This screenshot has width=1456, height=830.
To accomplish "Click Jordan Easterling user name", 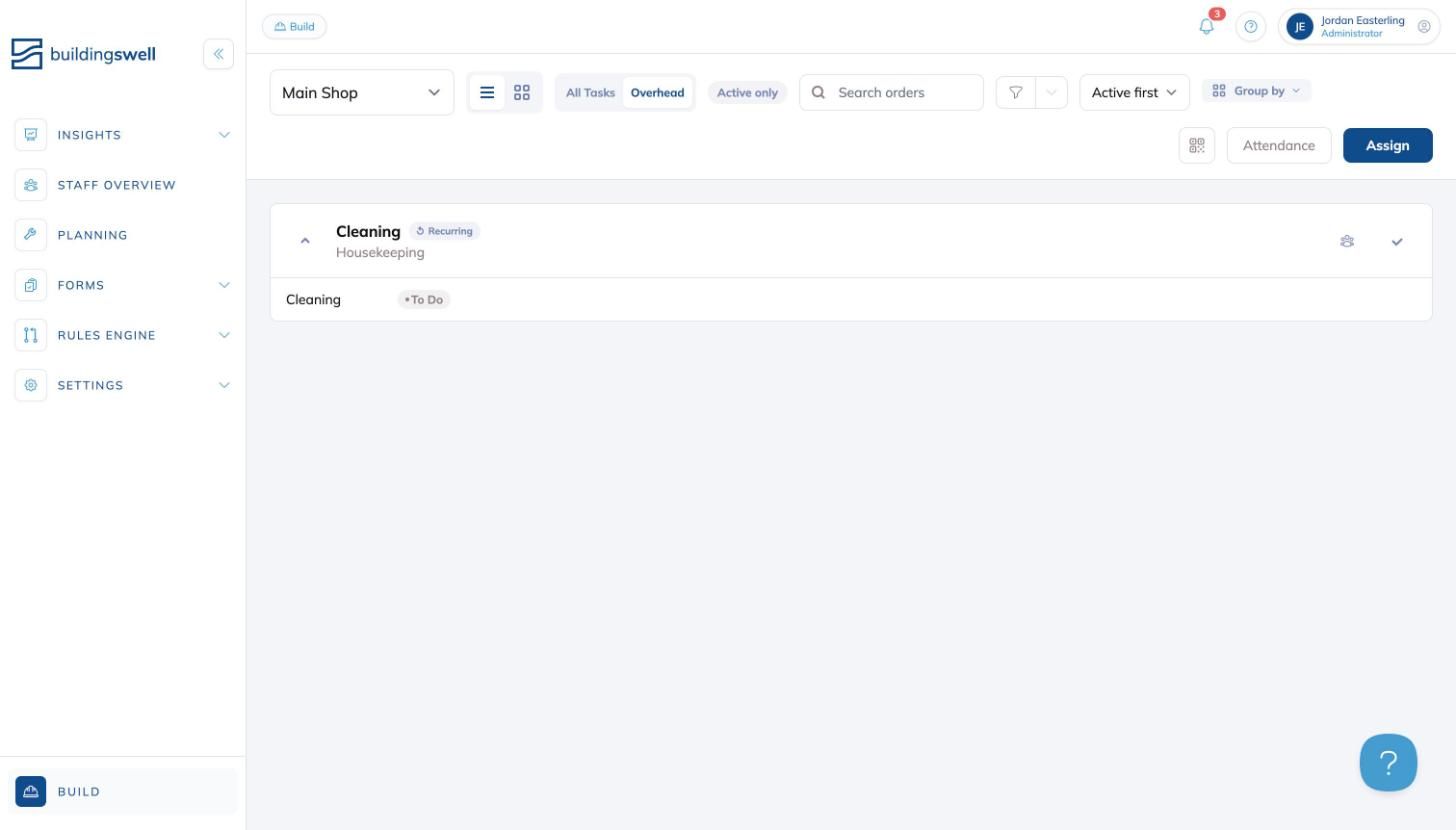I will point(1362,20).
